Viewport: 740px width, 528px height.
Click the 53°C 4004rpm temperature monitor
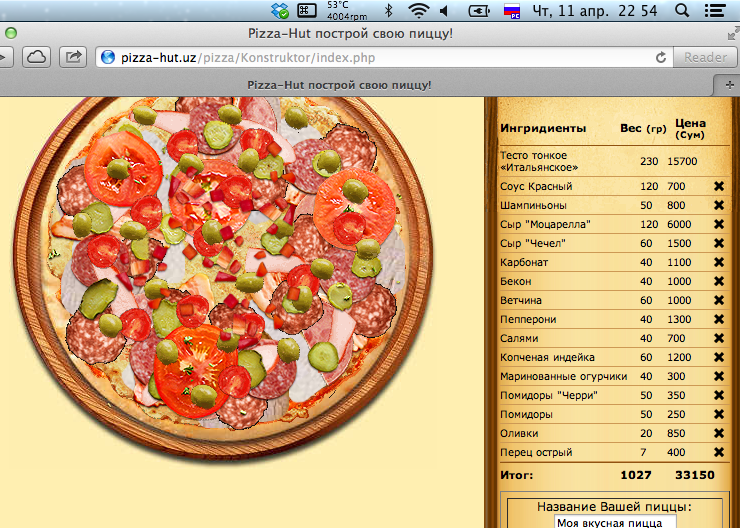(347, 10)
